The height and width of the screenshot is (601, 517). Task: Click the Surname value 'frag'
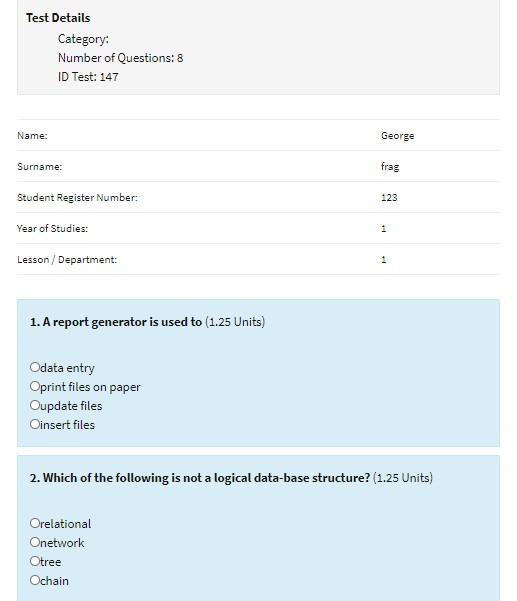[390, 167]
